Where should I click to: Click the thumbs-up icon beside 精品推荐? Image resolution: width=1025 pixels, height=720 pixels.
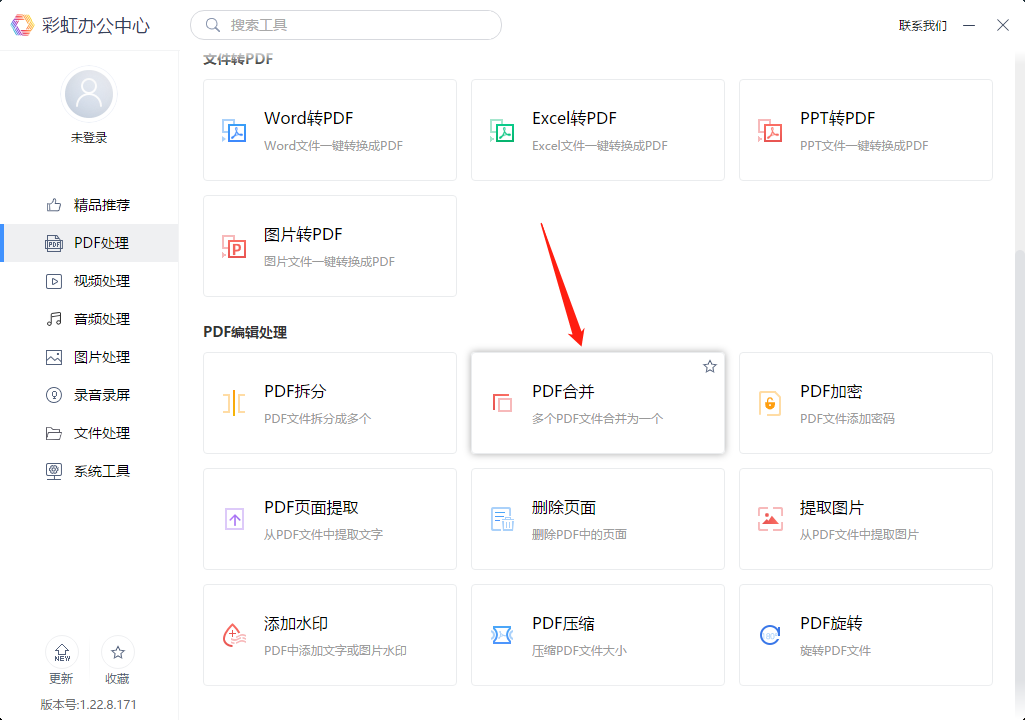point(54,205)
